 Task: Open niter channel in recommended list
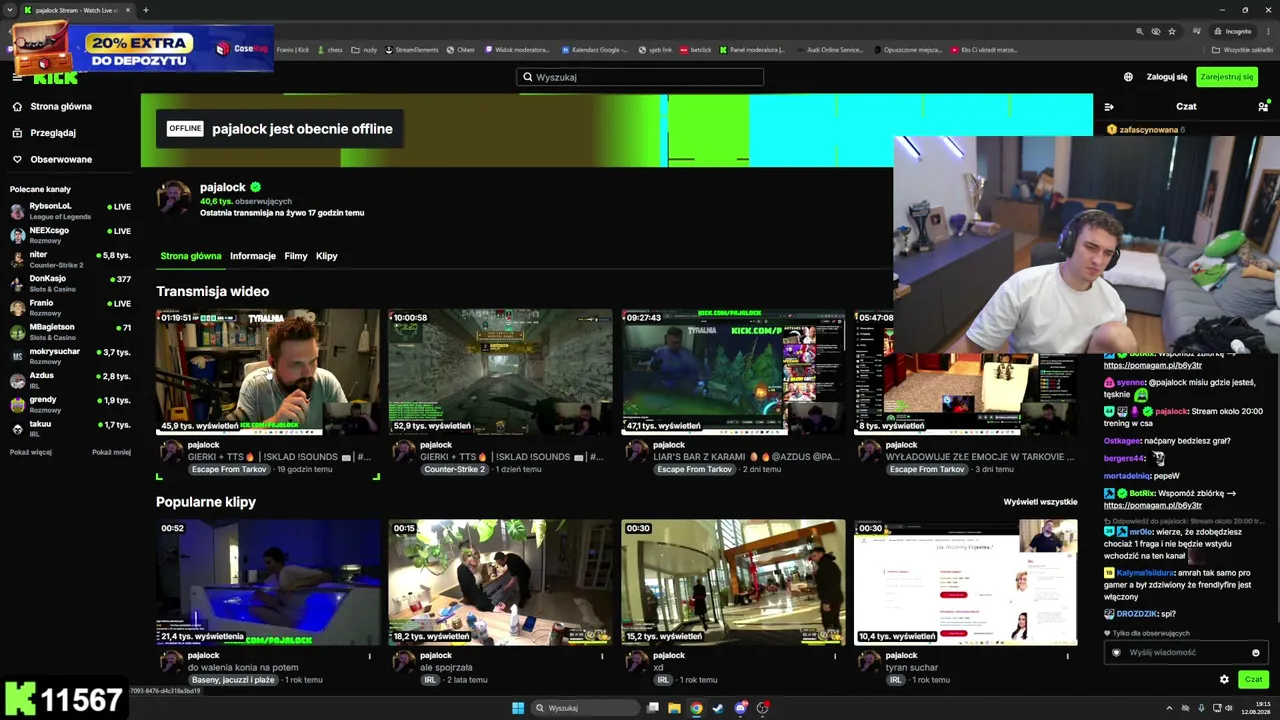click(70, 259)
